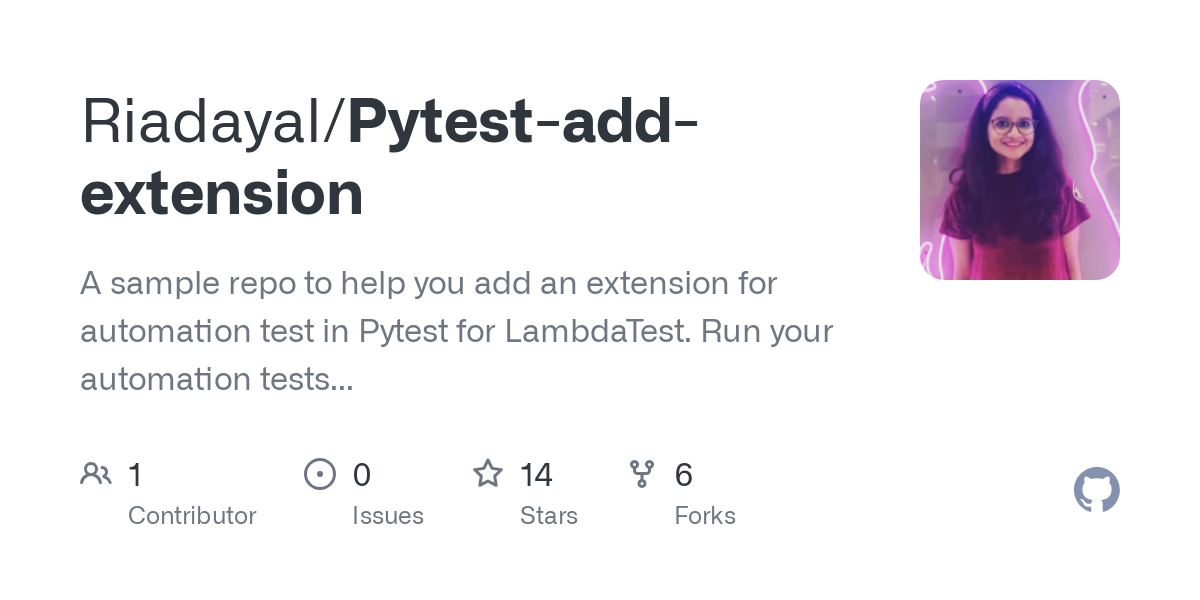Click the Stars label
Screen dimensions: 1200x600
pos(549,516)
